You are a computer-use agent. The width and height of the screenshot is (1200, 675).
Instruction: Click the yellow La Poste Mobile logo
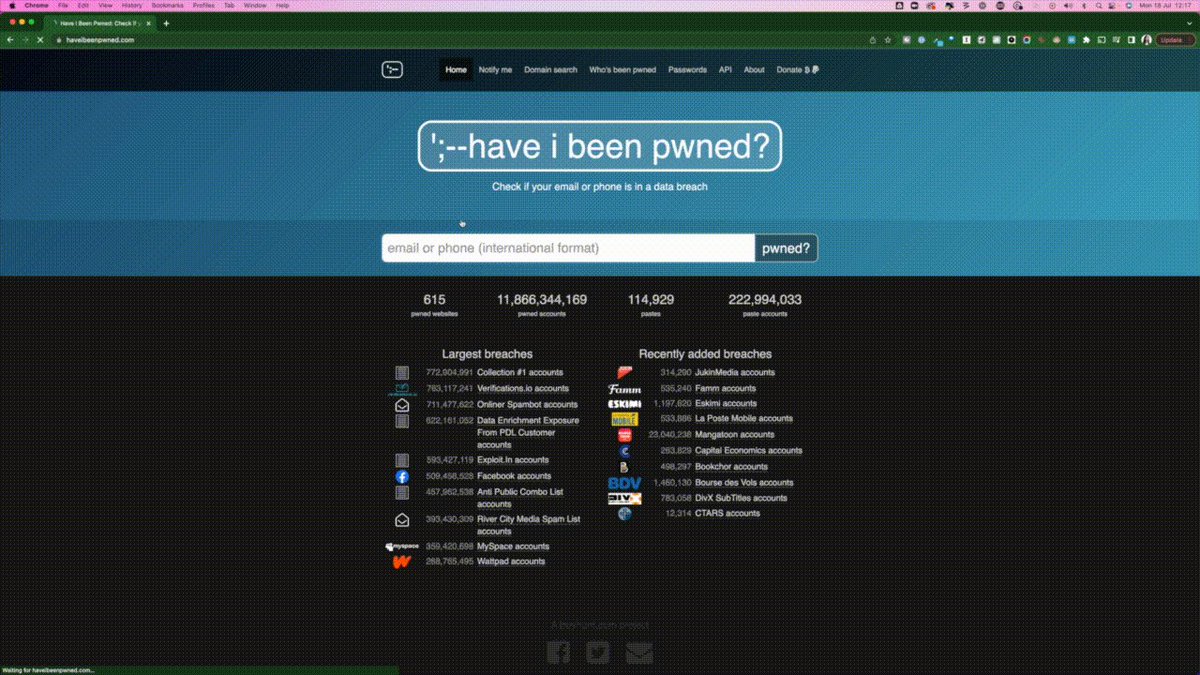(x=625, y=419)
